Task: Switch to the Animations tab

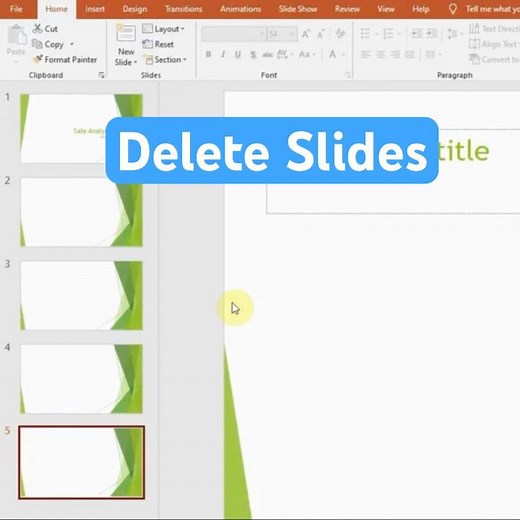Action: coord(240,9)
